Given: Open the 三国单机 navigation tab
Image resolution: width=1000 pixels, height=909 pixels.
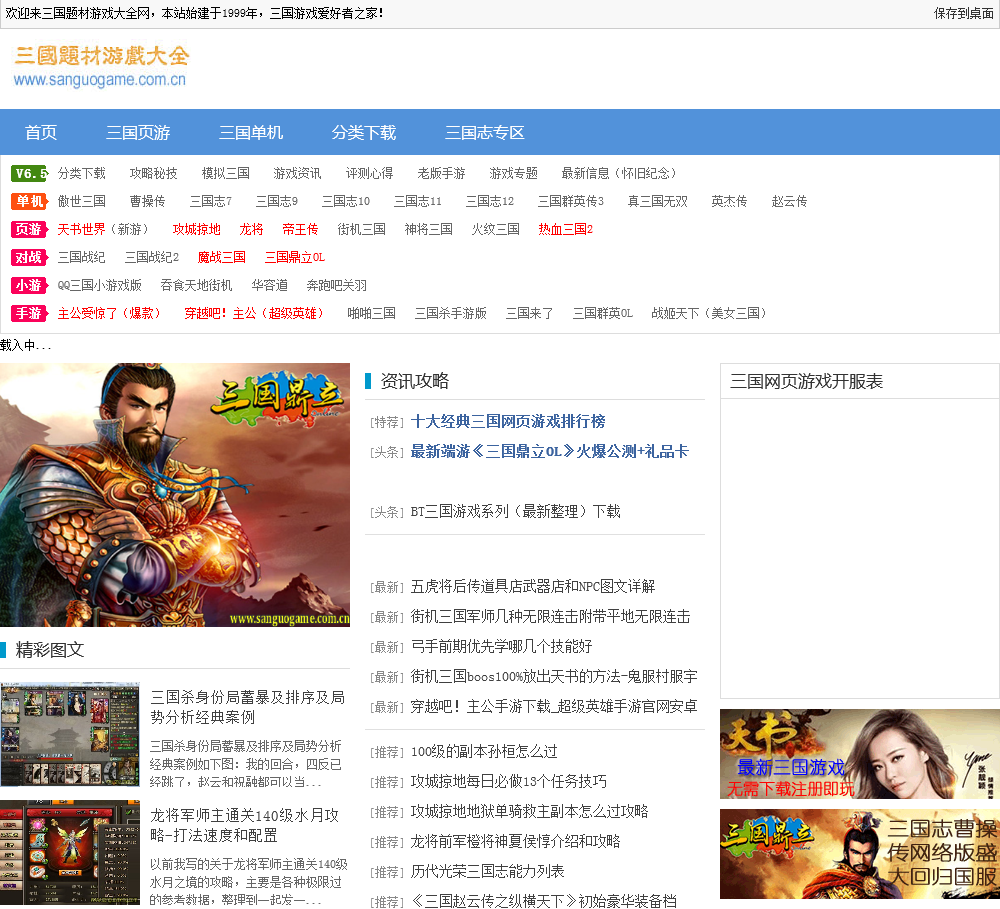Looking at the screenshot, I should click(251, 133).
